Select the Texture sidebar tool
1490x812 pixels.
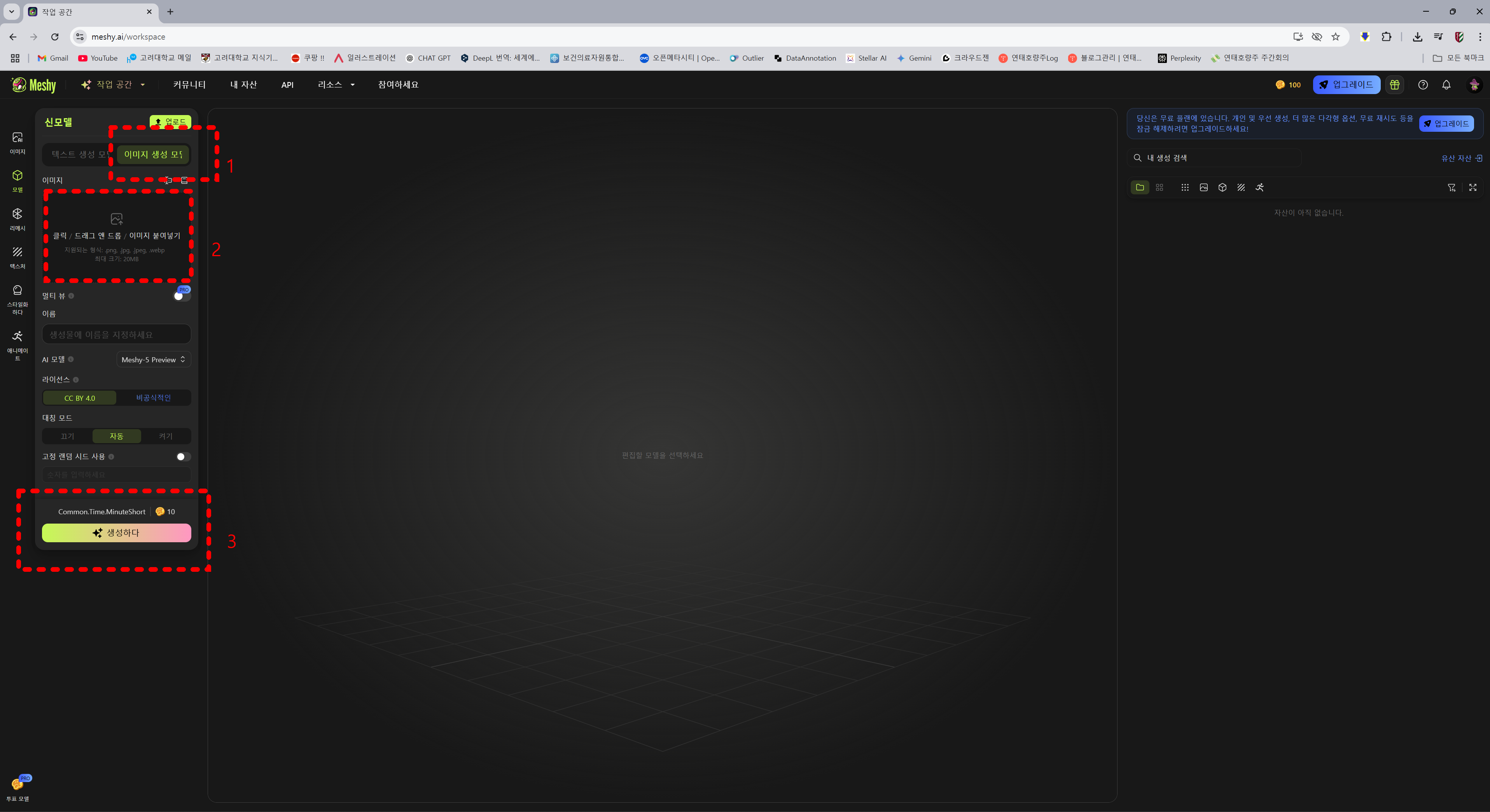pyautogui.click(x=17, y=257)
